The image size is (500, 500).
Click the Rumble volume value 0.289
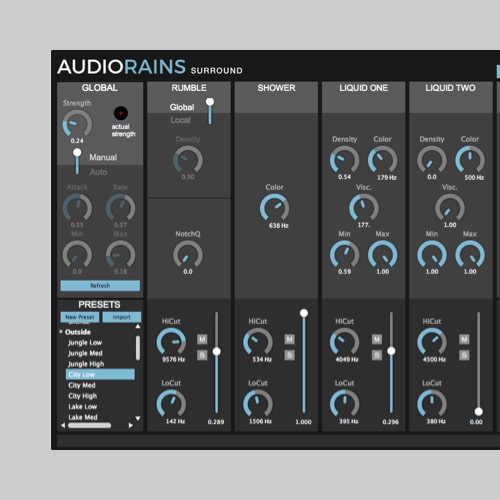(x=216, y=422)
